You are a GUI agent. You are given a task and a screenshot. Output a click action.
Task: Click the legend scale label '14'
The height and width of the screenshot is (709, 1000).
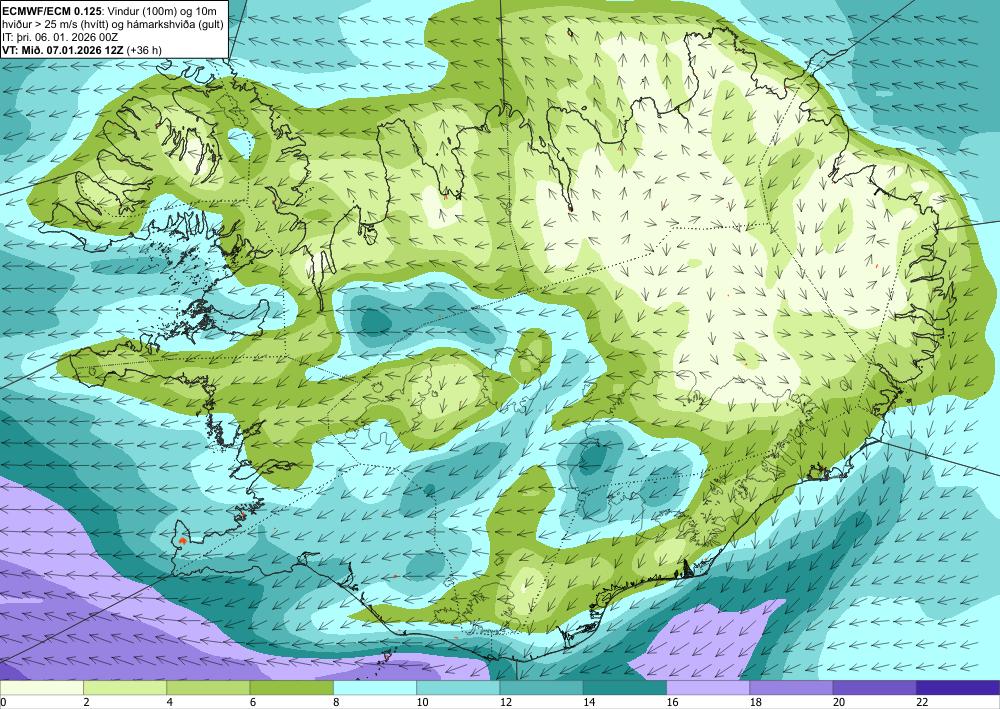pos(589,703)
